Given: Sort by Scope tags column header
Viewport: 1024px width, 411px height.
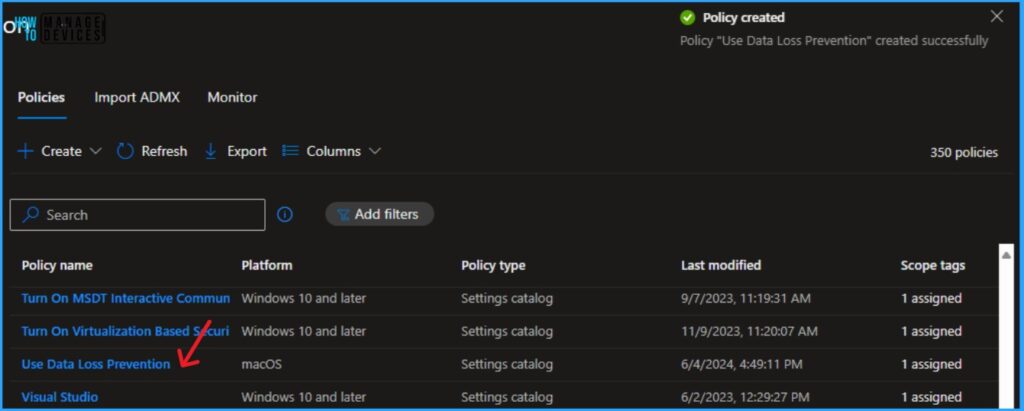Looking at the screenshot, I should coord(933,265).
